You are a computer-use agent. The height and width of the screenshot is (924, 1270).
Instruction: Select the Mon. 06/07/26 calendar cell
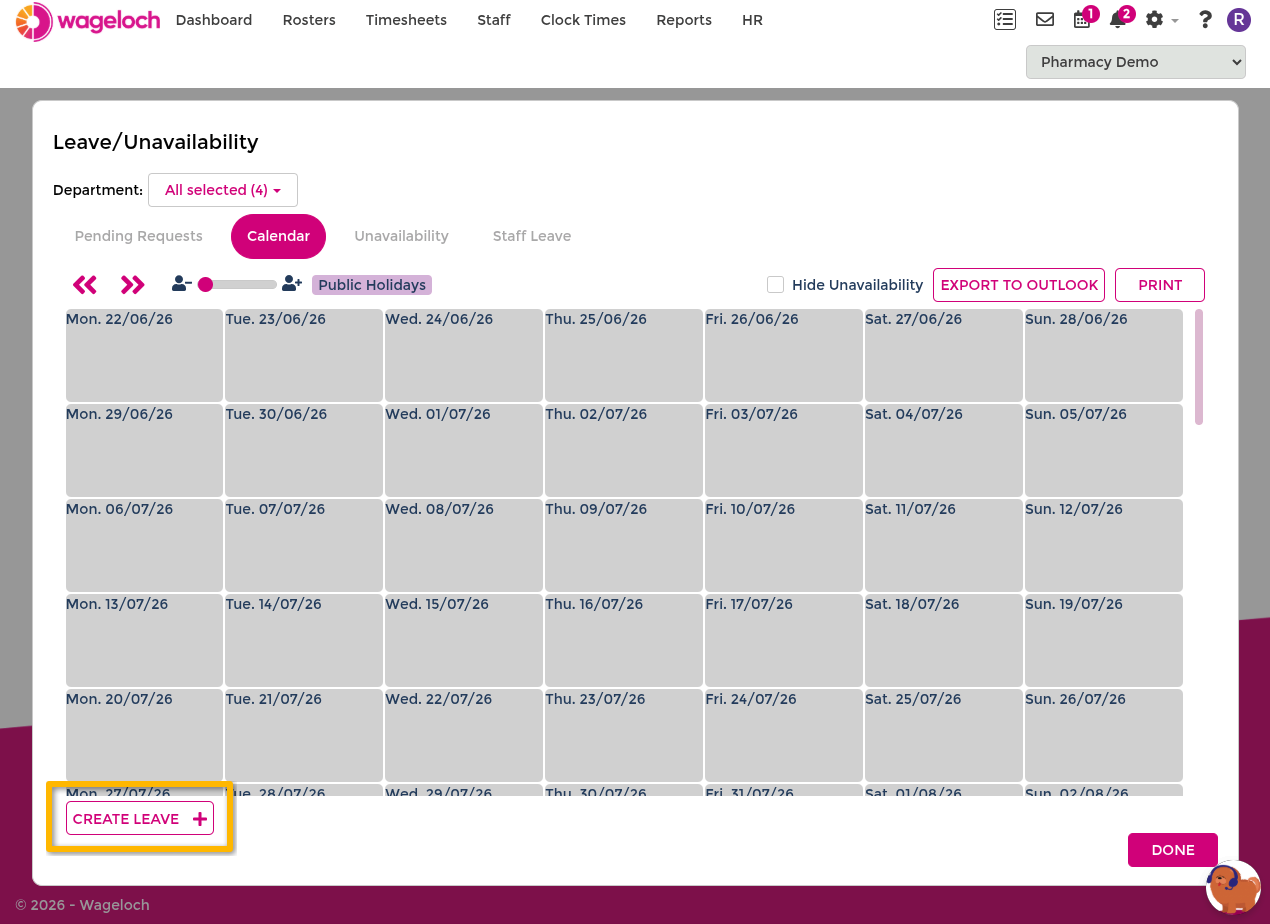(144, 545)
